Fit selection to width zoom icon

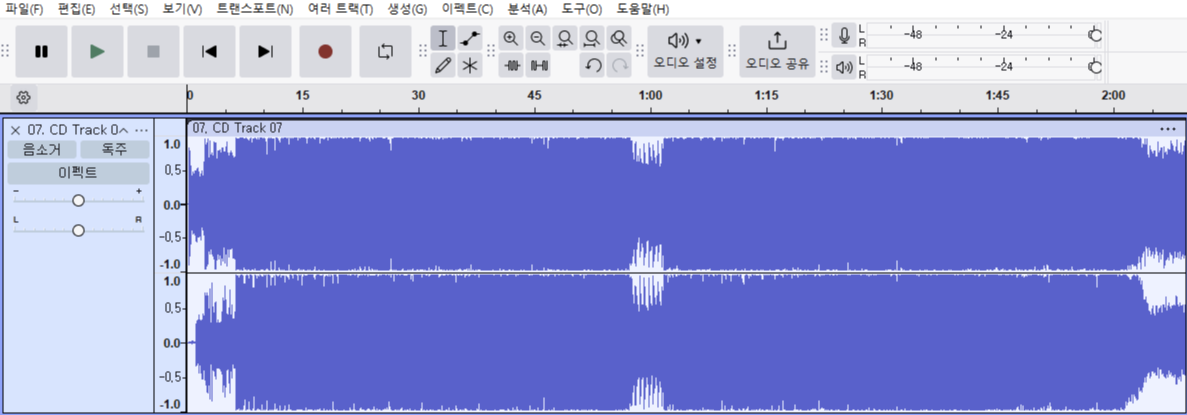565,39
